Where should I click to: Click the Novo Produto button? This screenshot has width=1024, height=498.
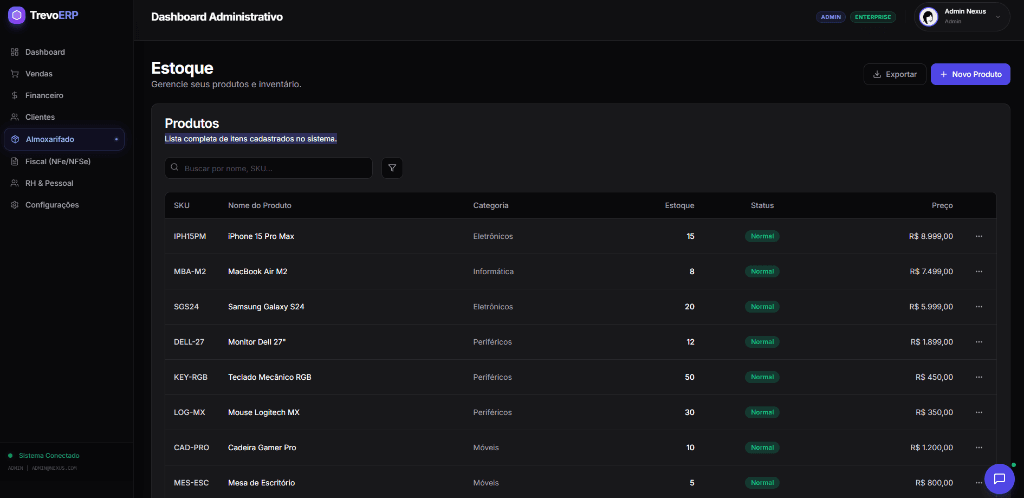coord(970,74)
